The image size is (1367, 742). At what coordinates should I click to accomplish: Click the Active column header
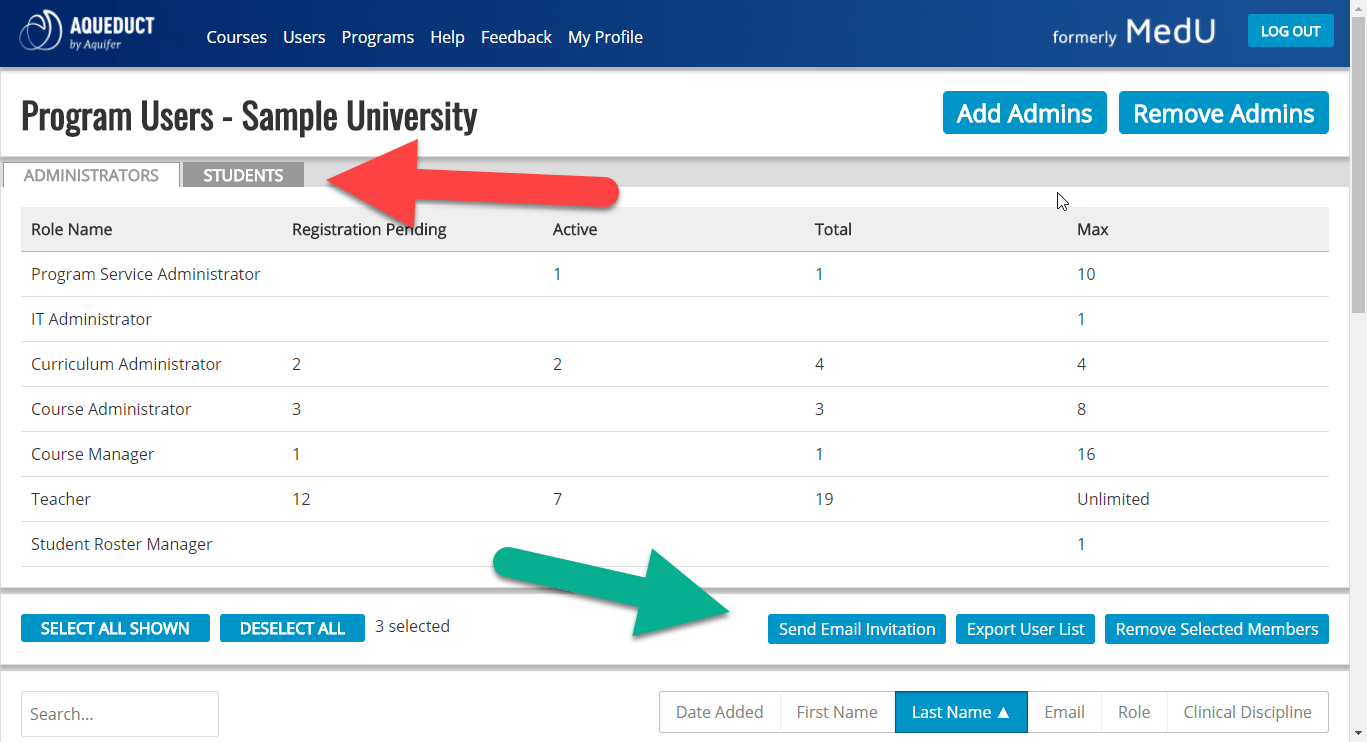point(575,229)
